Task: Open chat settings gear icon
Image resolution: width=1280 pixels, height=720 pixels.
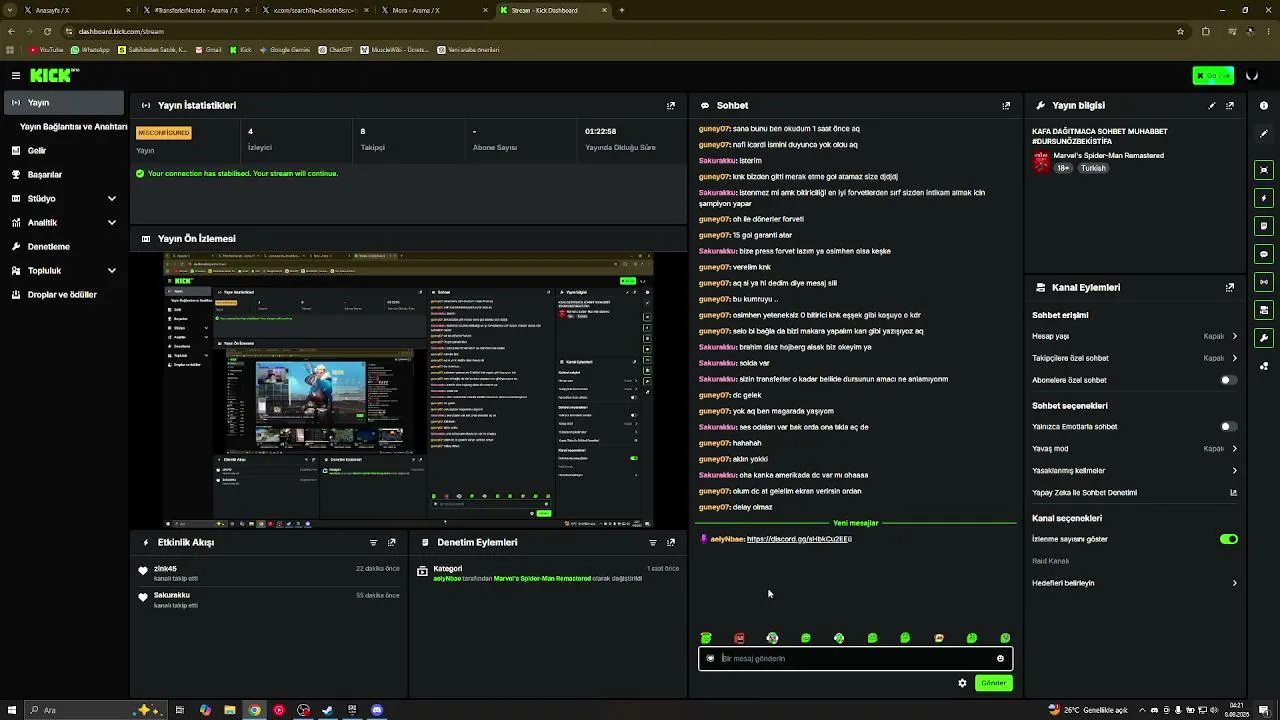Action: [x=962, y=683]
